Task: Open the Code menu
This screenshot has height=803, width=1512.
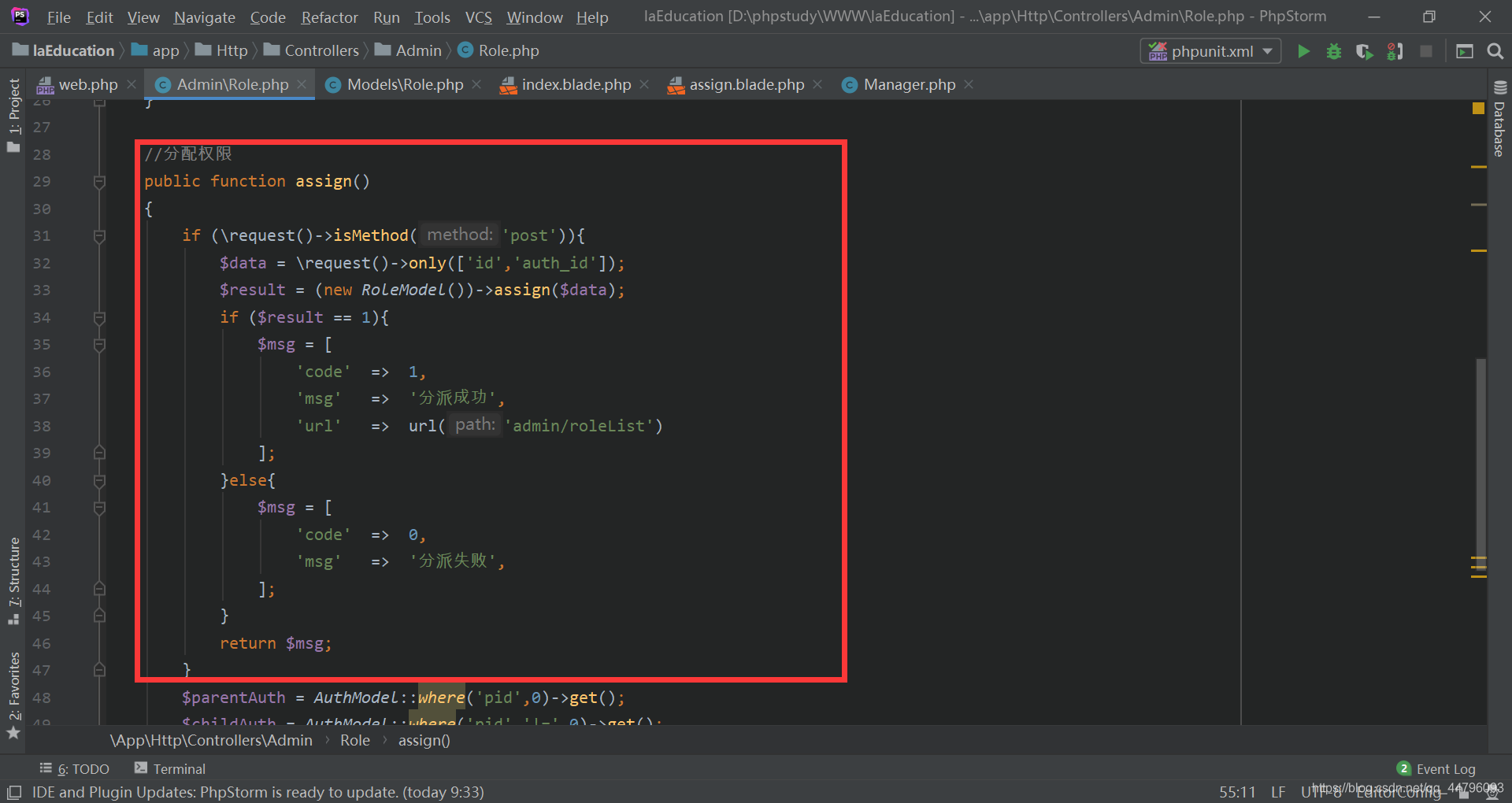Action: click(x=268, y=17)
